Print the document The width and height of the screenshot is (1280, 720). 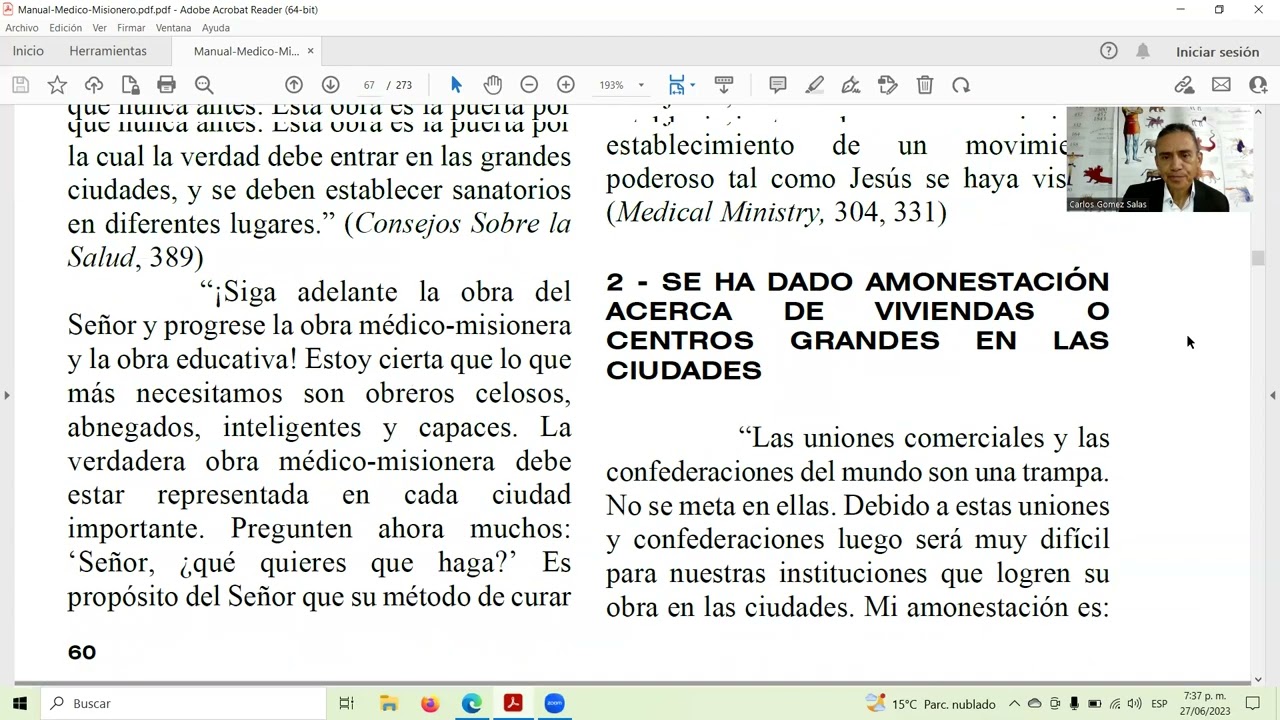167,85
